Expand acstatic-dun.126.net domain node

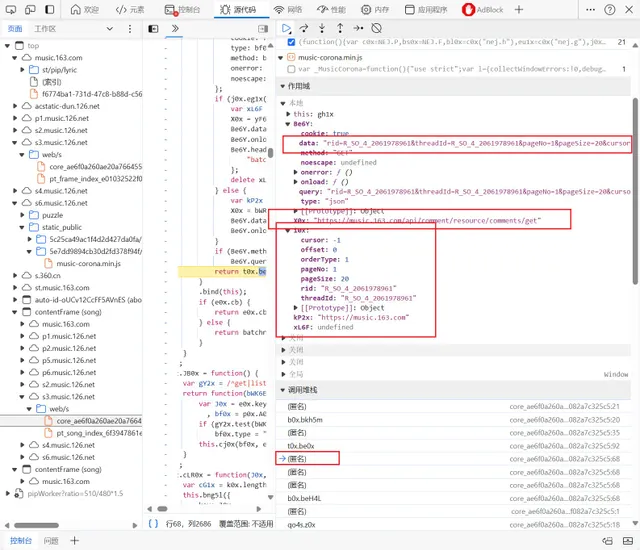click(15, 106)
